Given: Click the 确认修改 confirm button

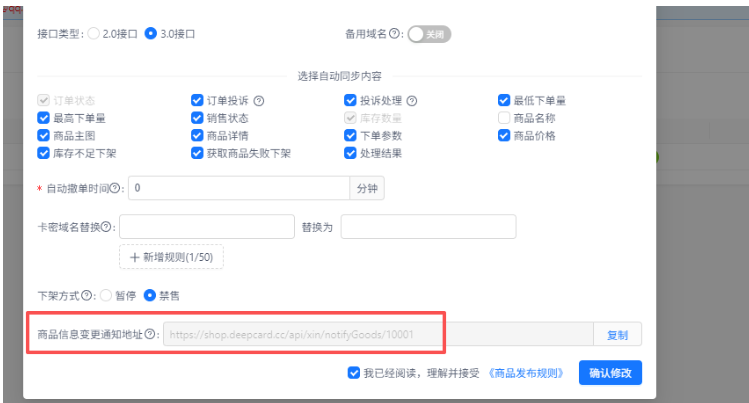Looking at the screenshot, I should [x=610, y=373].
